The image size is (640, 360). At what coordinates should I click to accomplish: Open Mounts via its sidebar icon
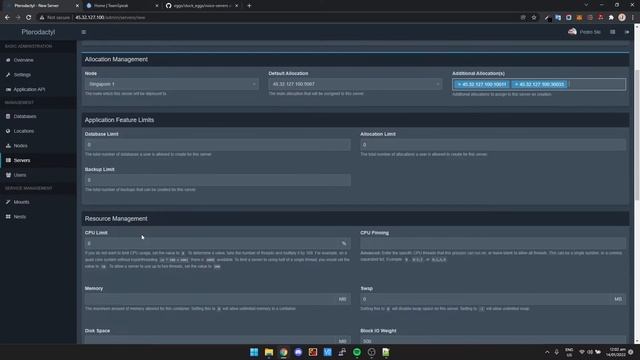tap(8, 202)
